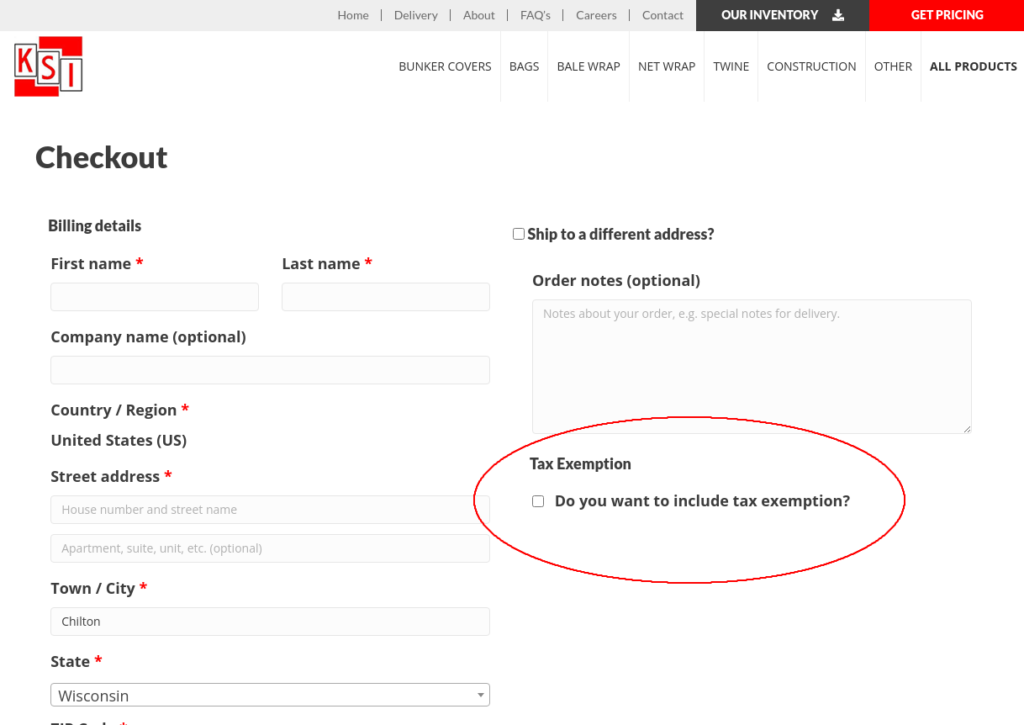1024x725 pixels.
Task: Click the download icon beside Our Inventory
Action: tap(838, 15)
